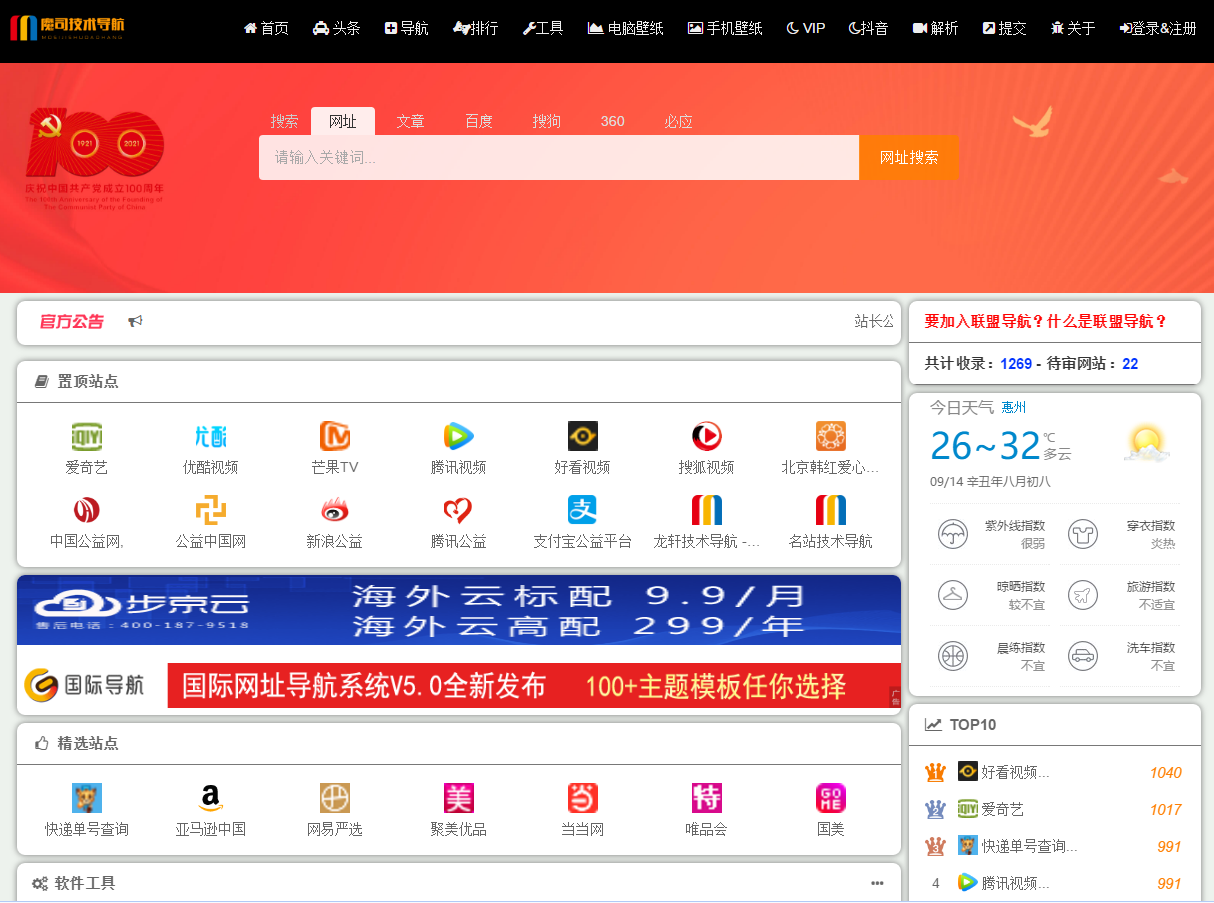Open login and register (登录&注册) link
1214x903 pixels.
coord(1157,28)
